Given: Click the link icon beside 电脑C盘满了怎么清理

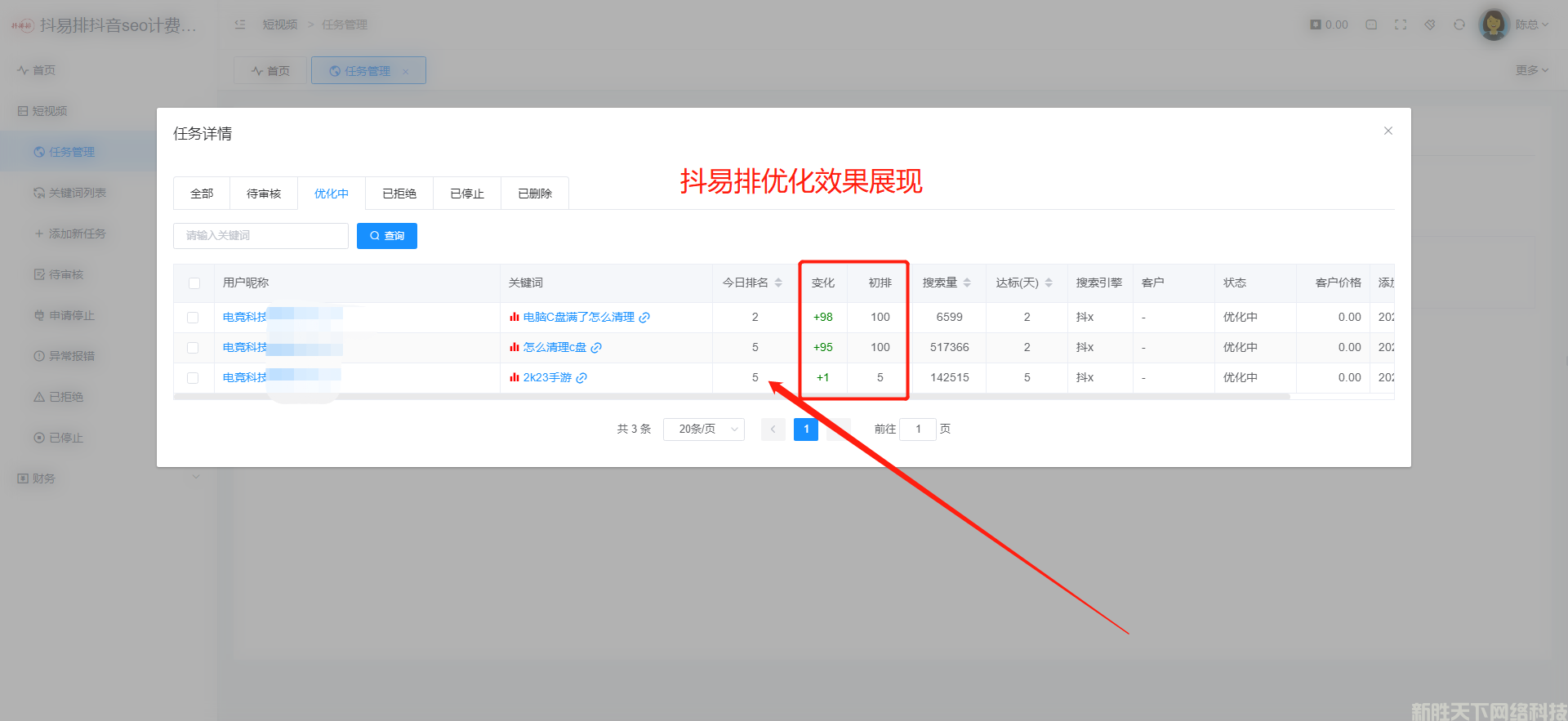Looking at the screenshot, I should [x=644, y=318].
